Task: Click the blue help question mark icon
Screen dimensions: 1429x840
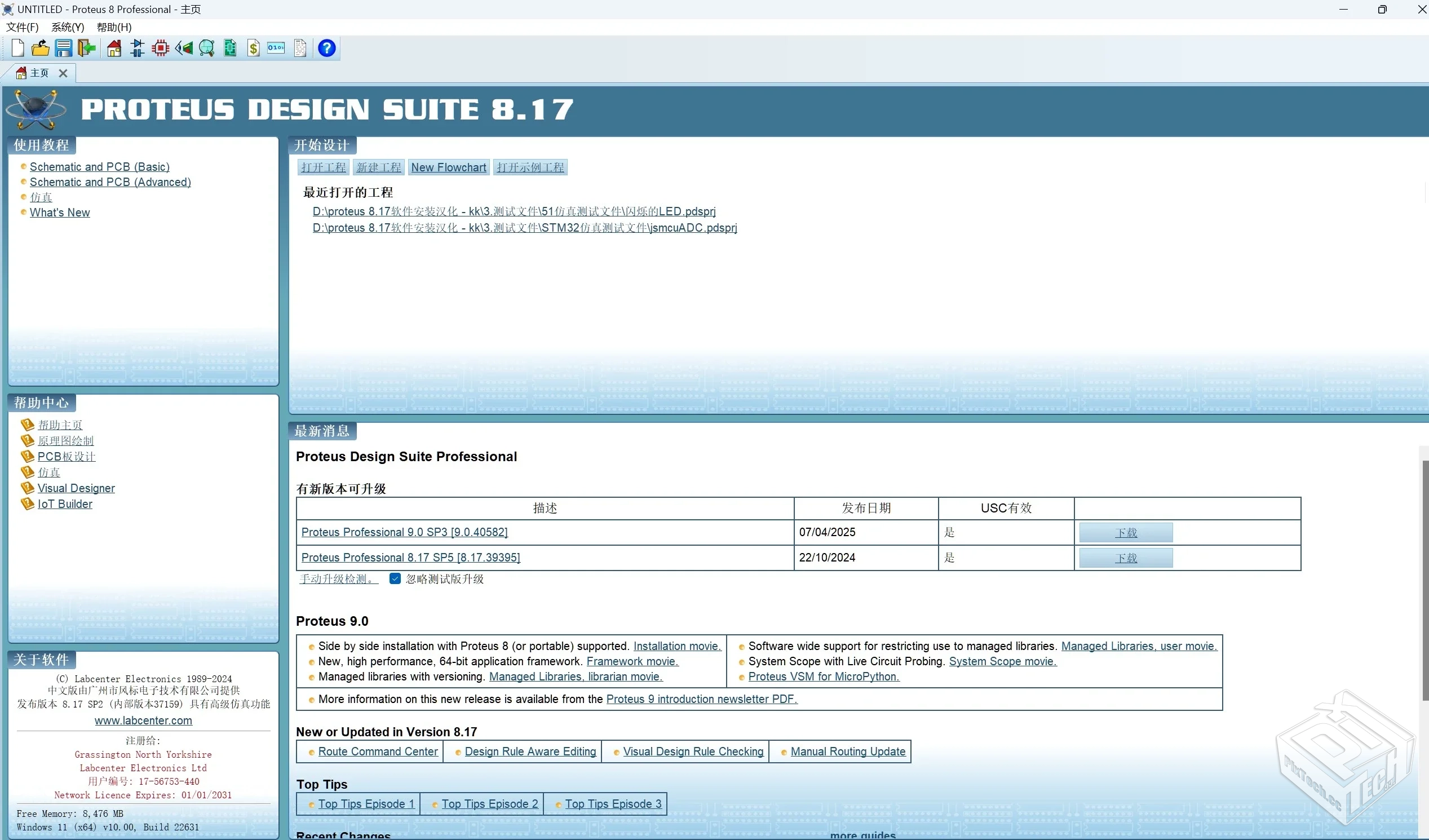Action: click(326, 48)
